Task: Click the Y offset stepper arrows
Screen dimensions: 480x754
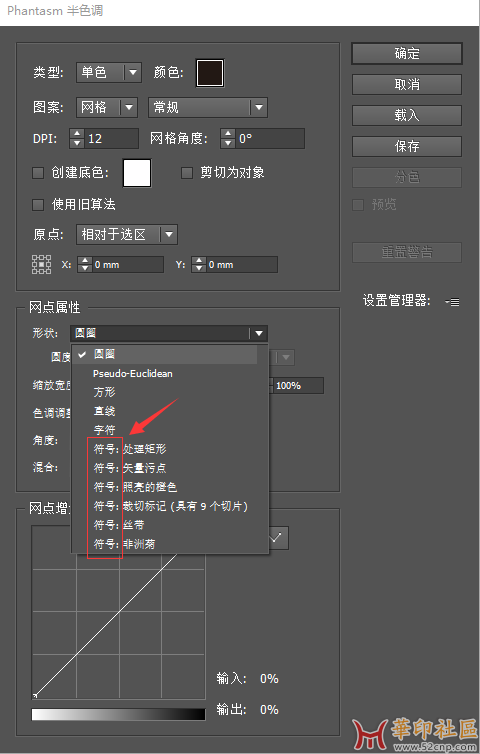Action: [x=199, y=264]
